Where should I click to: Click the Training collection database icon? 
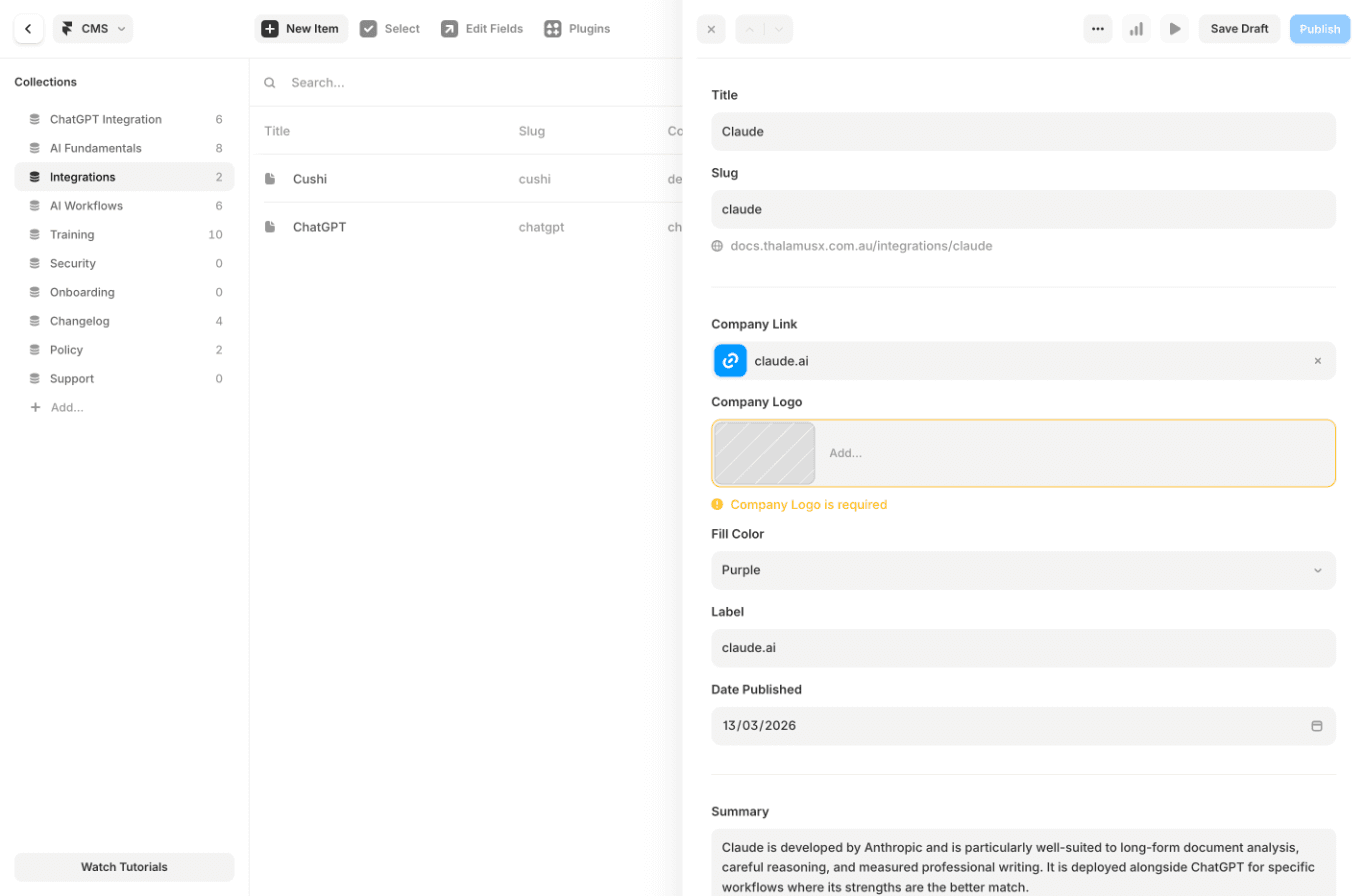pyautogui.click(x=36, y=235)
